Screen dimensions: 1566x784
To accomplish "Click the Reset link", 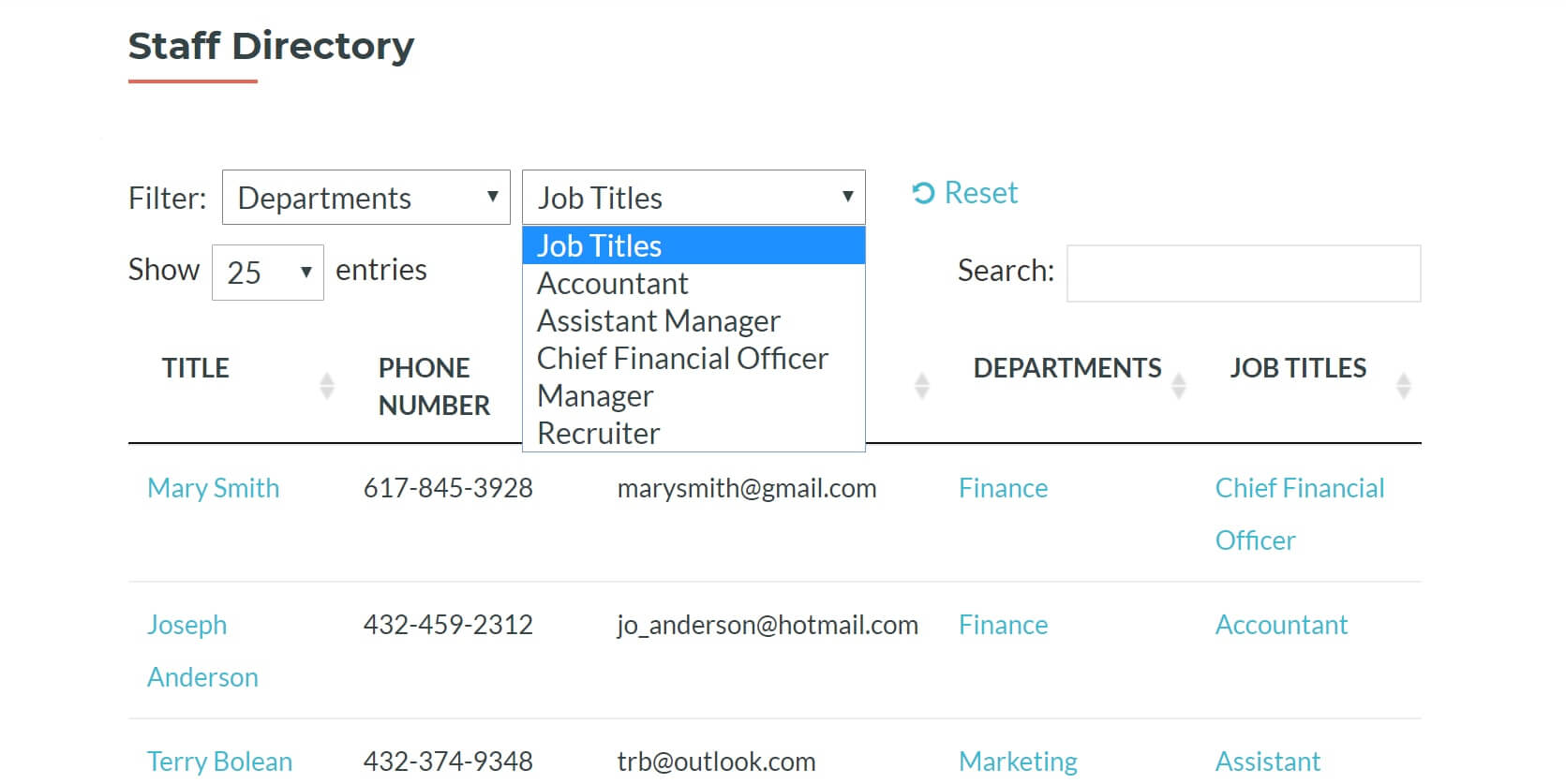I will (980, 192).
